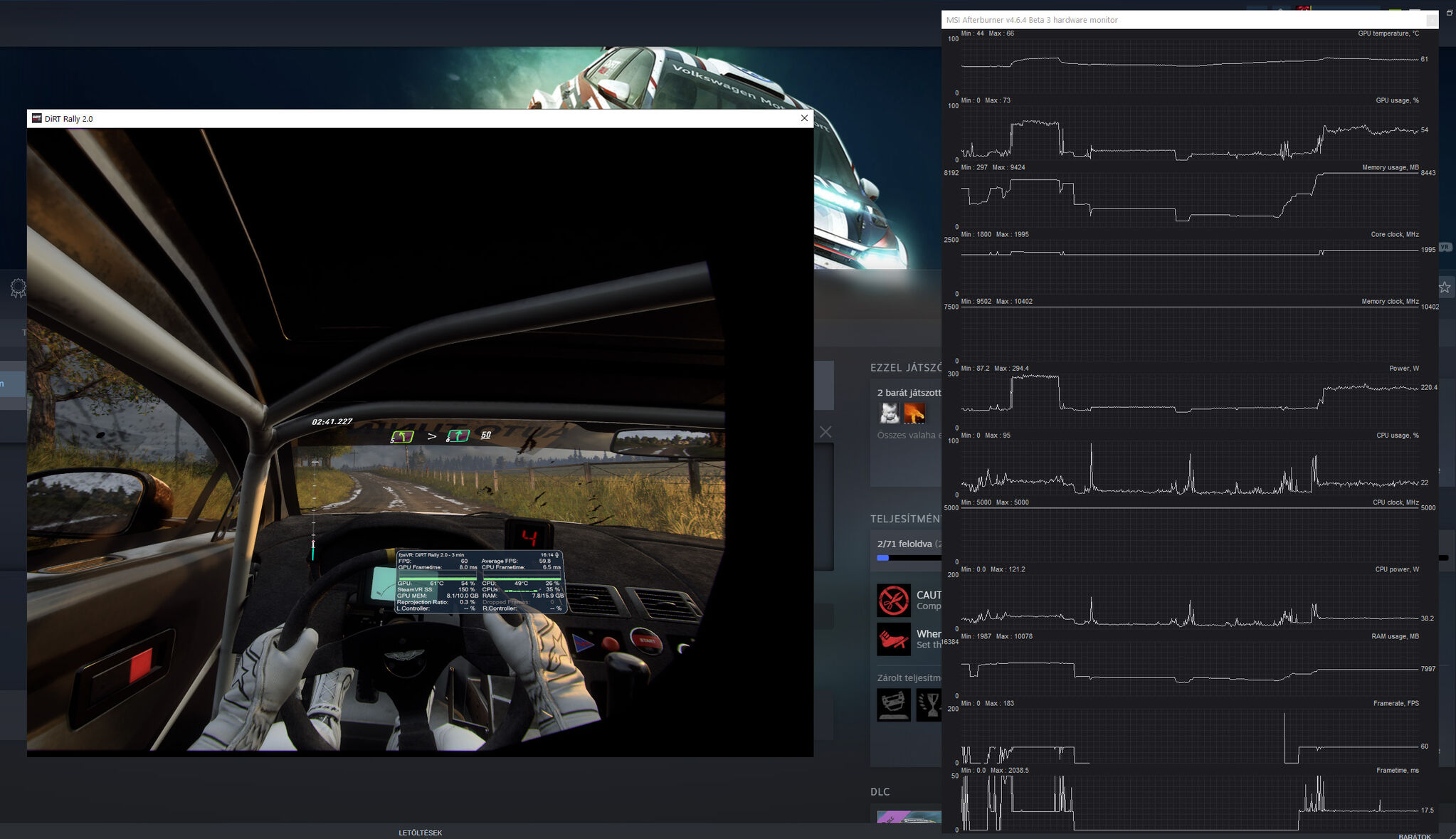The width and height of the screenshot is (1456, 839).
Task: Click the 'CPU usage, %' graph label
Action: 1397,435
